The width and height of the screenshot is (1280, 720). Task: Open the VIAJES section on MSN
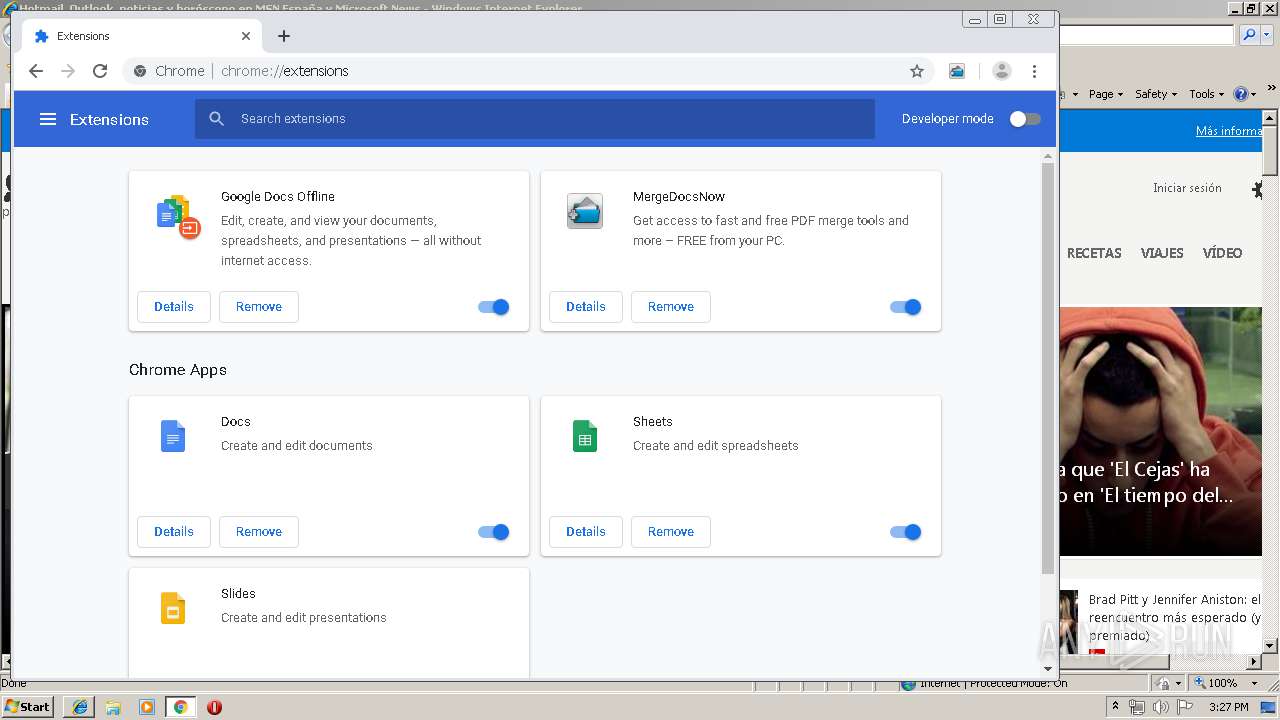tap(1162, 253)
